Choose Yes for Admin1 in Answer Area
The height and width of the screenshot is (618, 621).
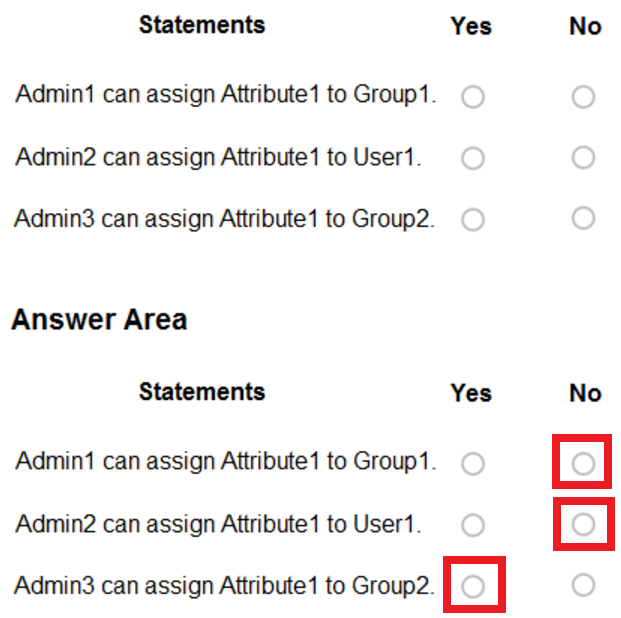coord(473,463)
